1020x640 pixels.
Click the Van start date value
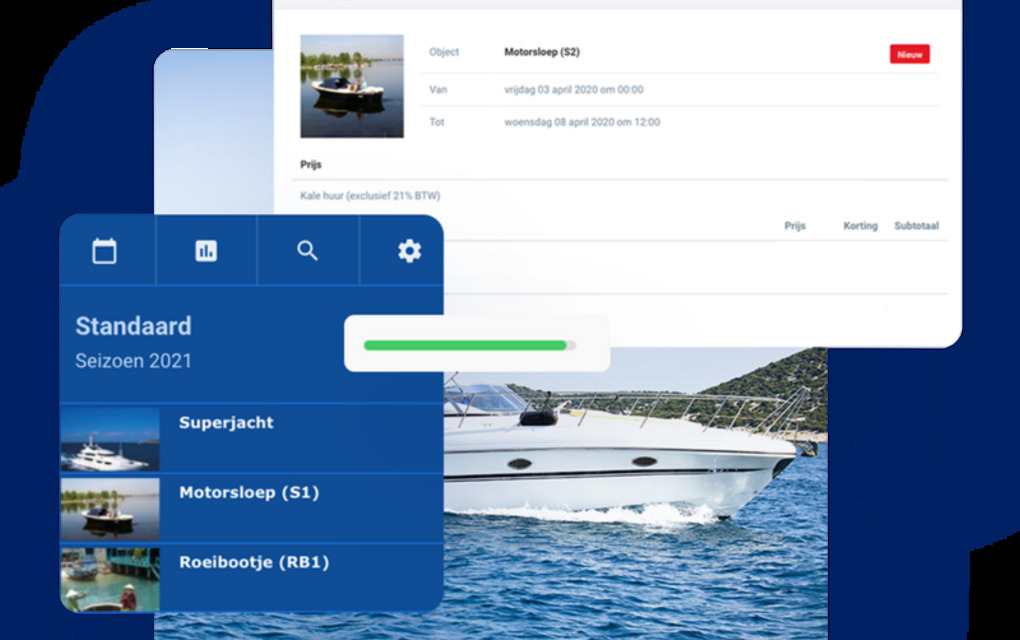click(573, 90)
